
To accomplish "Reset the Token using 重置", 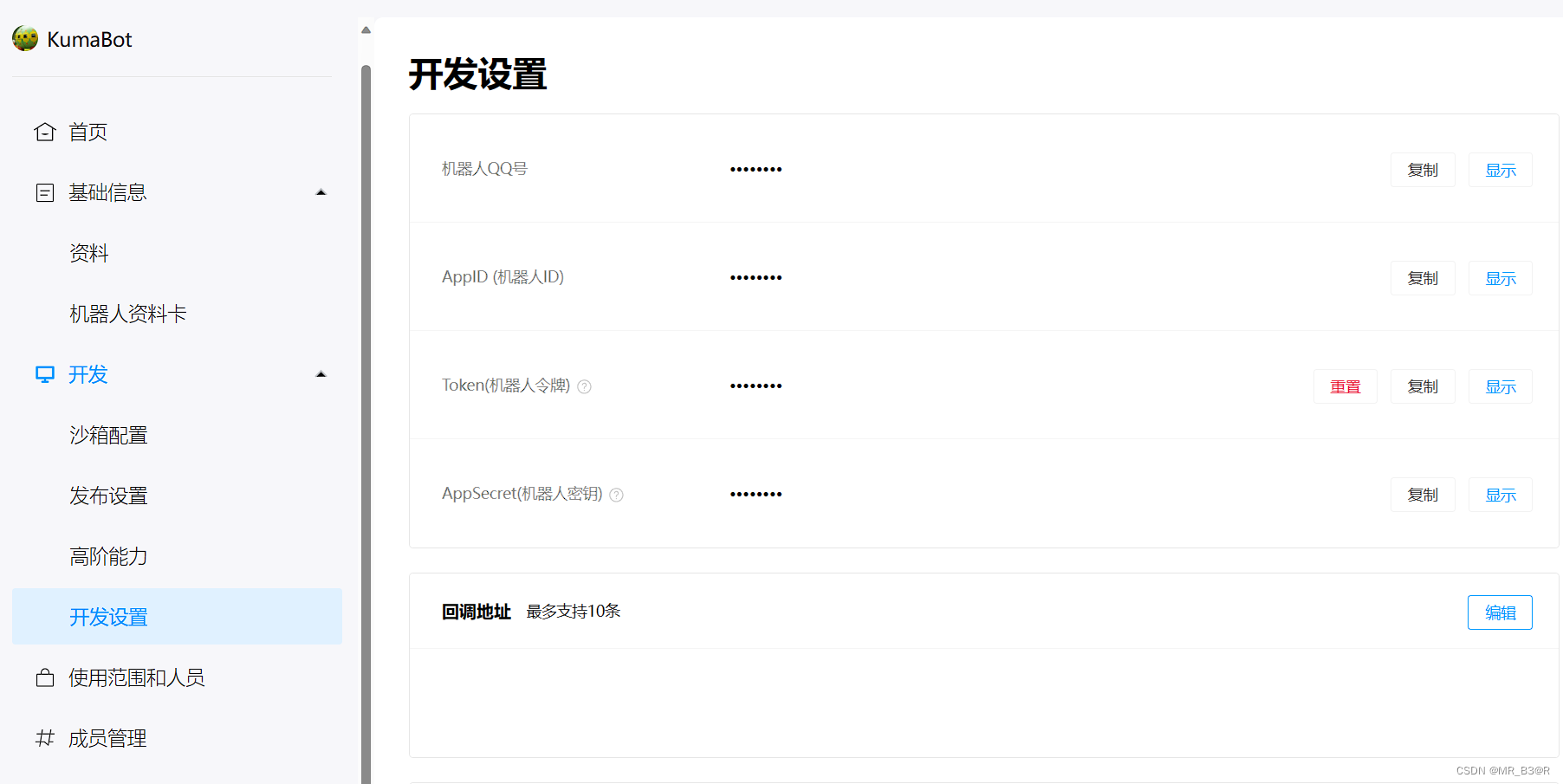I will pyautogui.click(x=1346, y=386).
